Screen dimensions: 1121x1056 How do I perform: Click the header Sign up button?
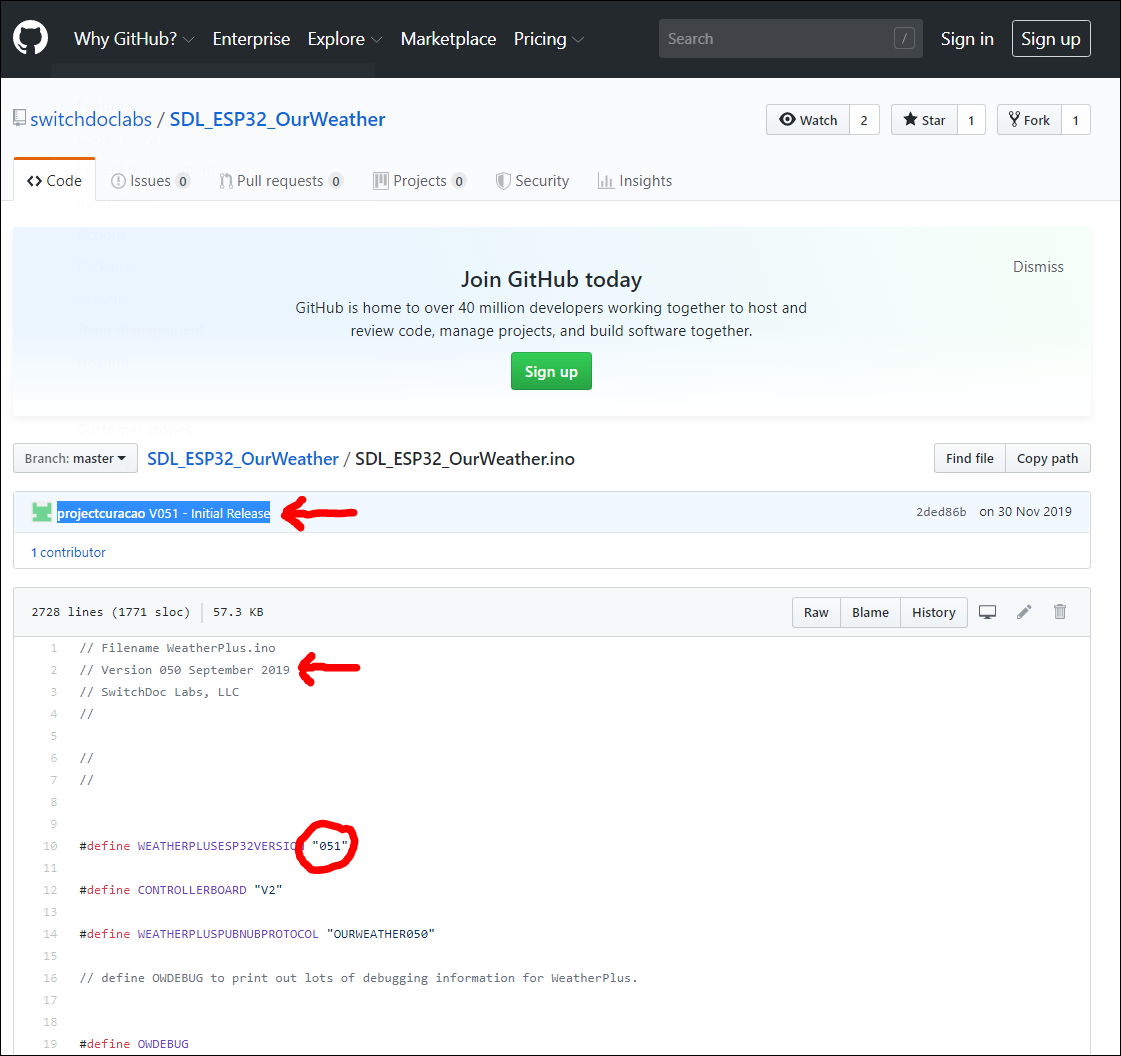coord(1050,39)
